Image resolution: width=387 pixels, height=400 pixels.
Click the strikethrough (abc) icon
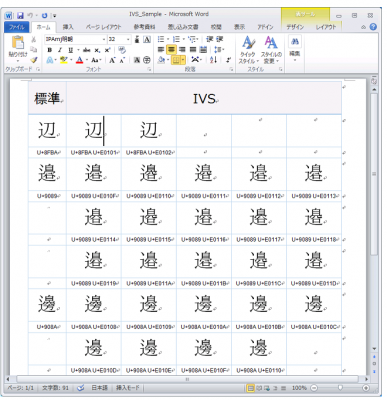[87, 50]
